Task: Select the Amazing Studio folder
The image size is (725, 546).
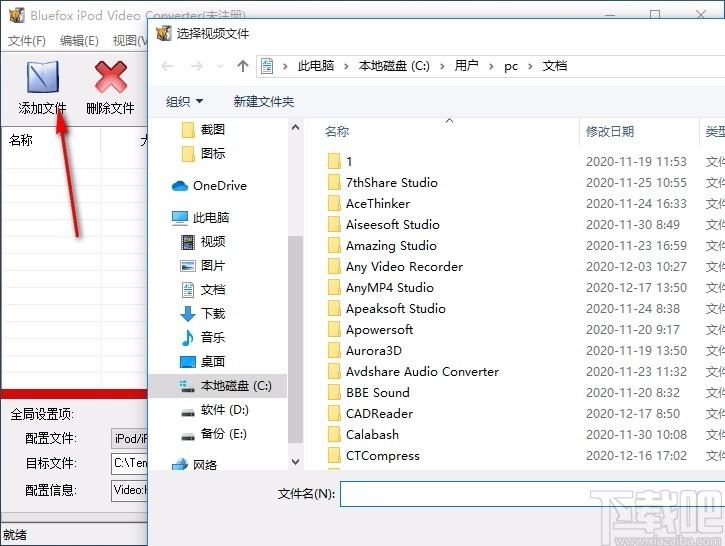Action: click(x=382, y=245)
